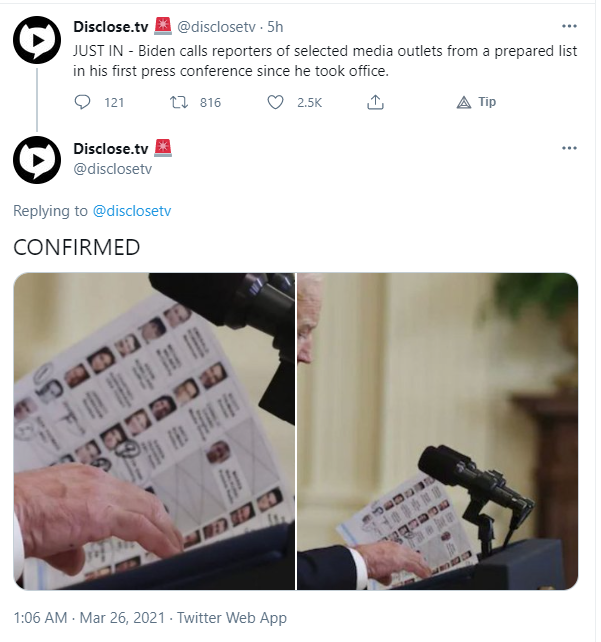
Task: Click the 1:06 AM Mar 26, 2021 timestamp
Action: (89, 618)
